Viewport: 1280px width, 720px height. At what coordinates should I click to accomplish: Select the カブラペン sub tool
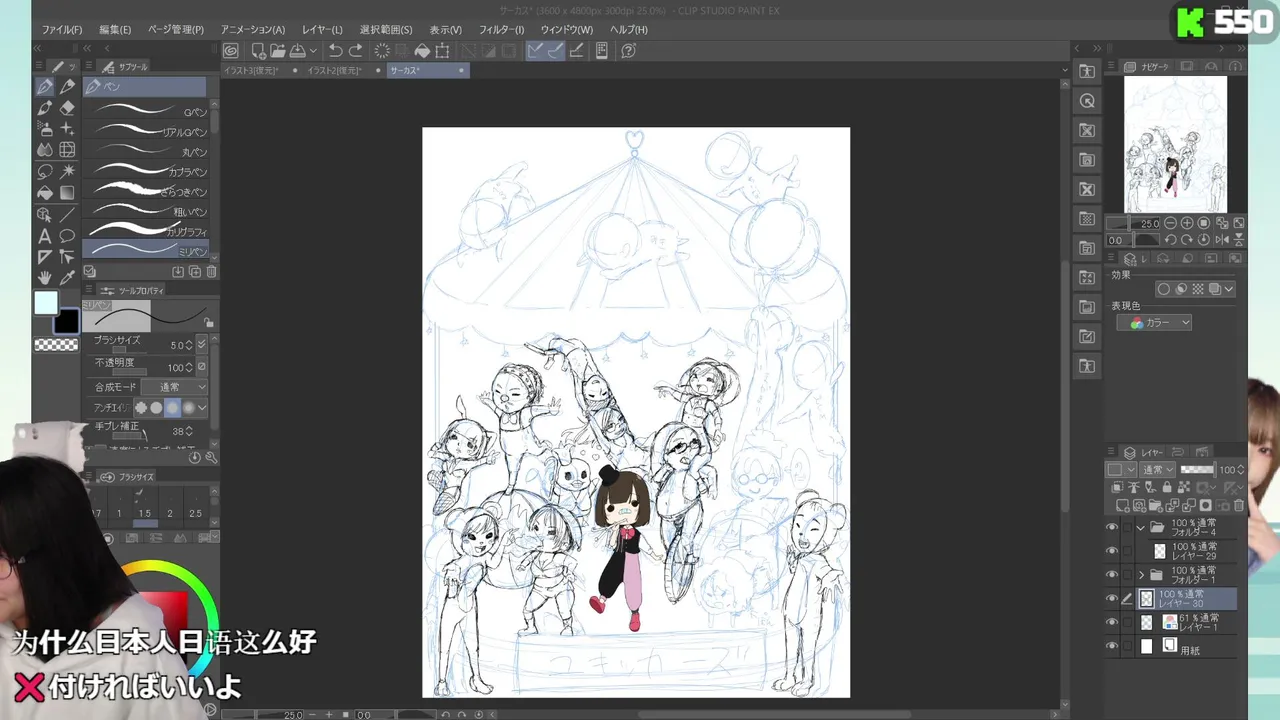(x=146, y=171)
